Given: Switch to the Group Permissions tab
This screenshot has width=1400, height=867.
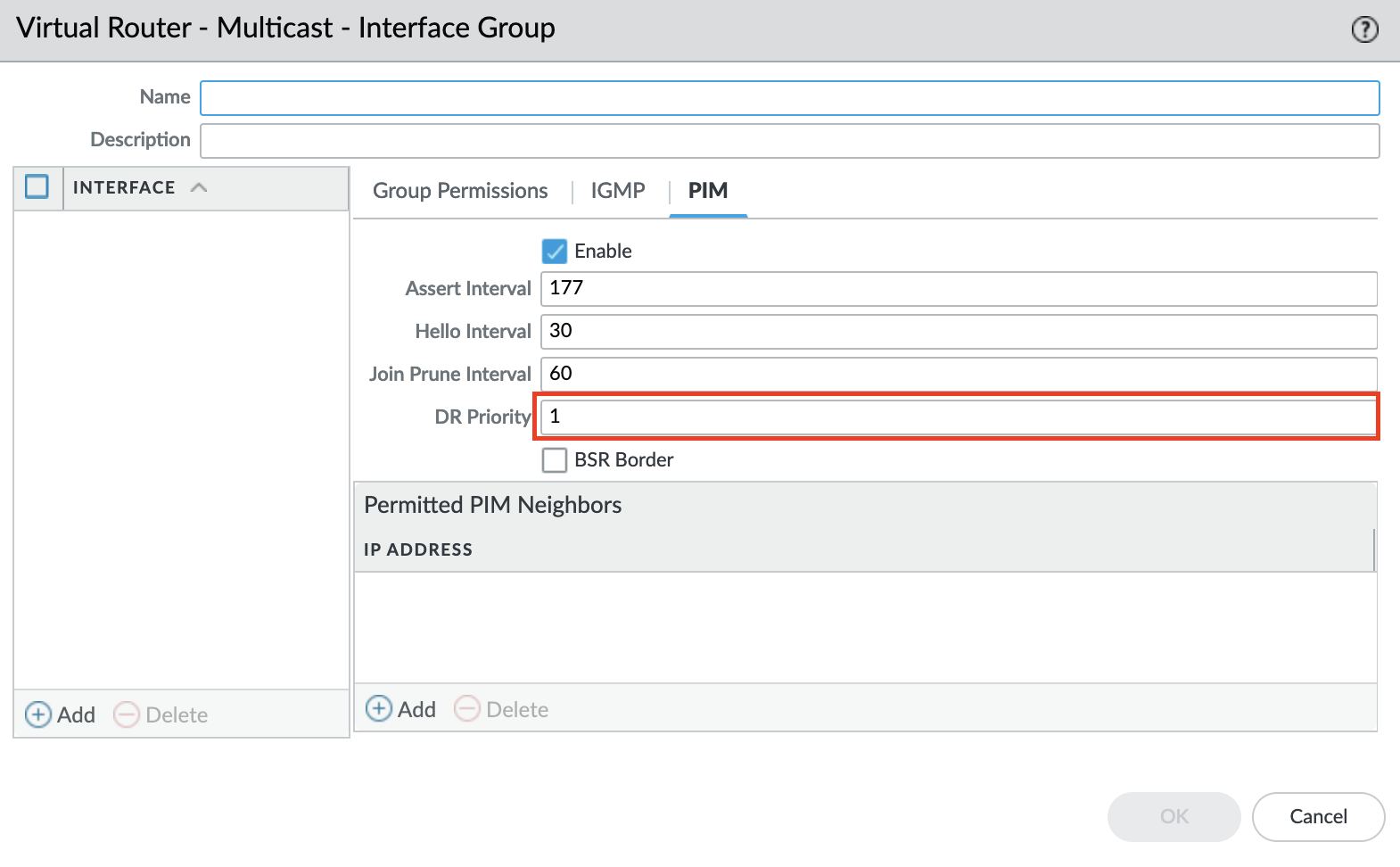Looking at the screenshot, I should tap(460, 191).
